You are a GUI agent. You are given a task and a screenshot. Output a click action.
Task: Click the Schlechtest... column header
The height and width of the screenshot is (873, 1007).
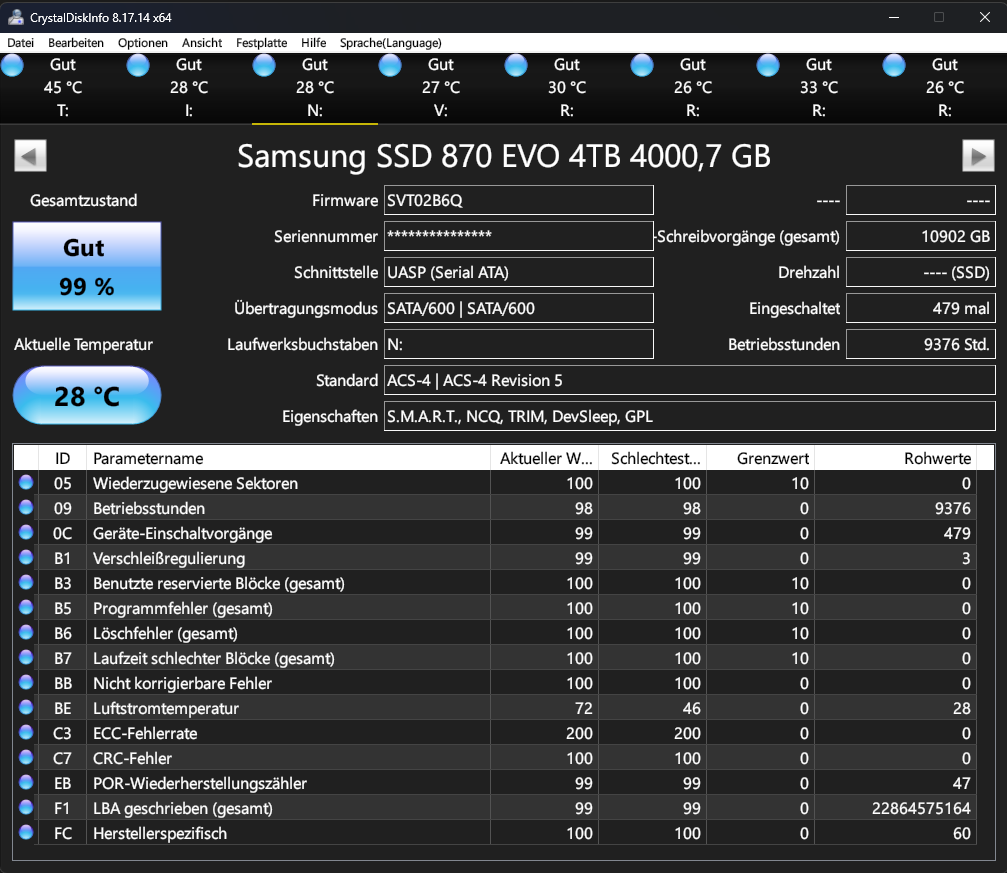[x=652, y=458]
